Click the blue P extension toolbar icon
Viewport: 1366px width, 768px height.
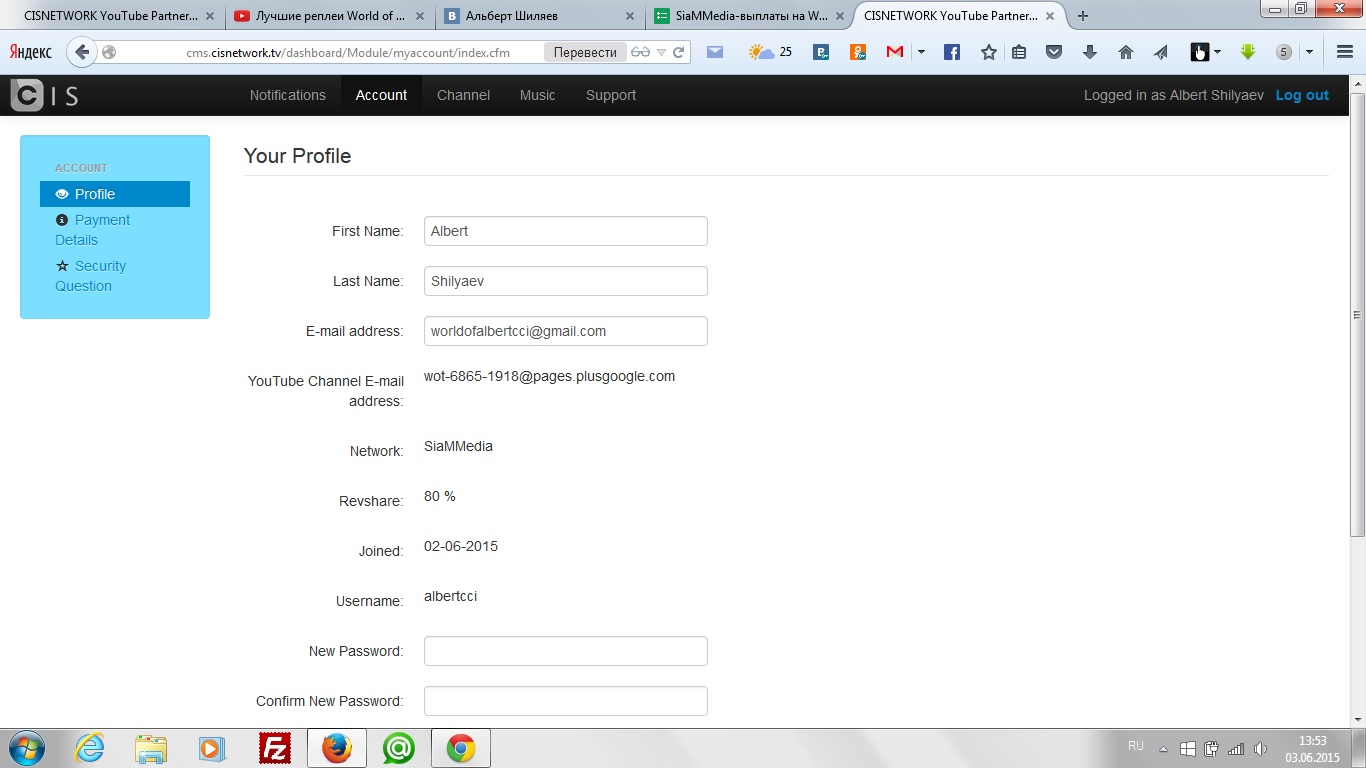click(821, 52)
